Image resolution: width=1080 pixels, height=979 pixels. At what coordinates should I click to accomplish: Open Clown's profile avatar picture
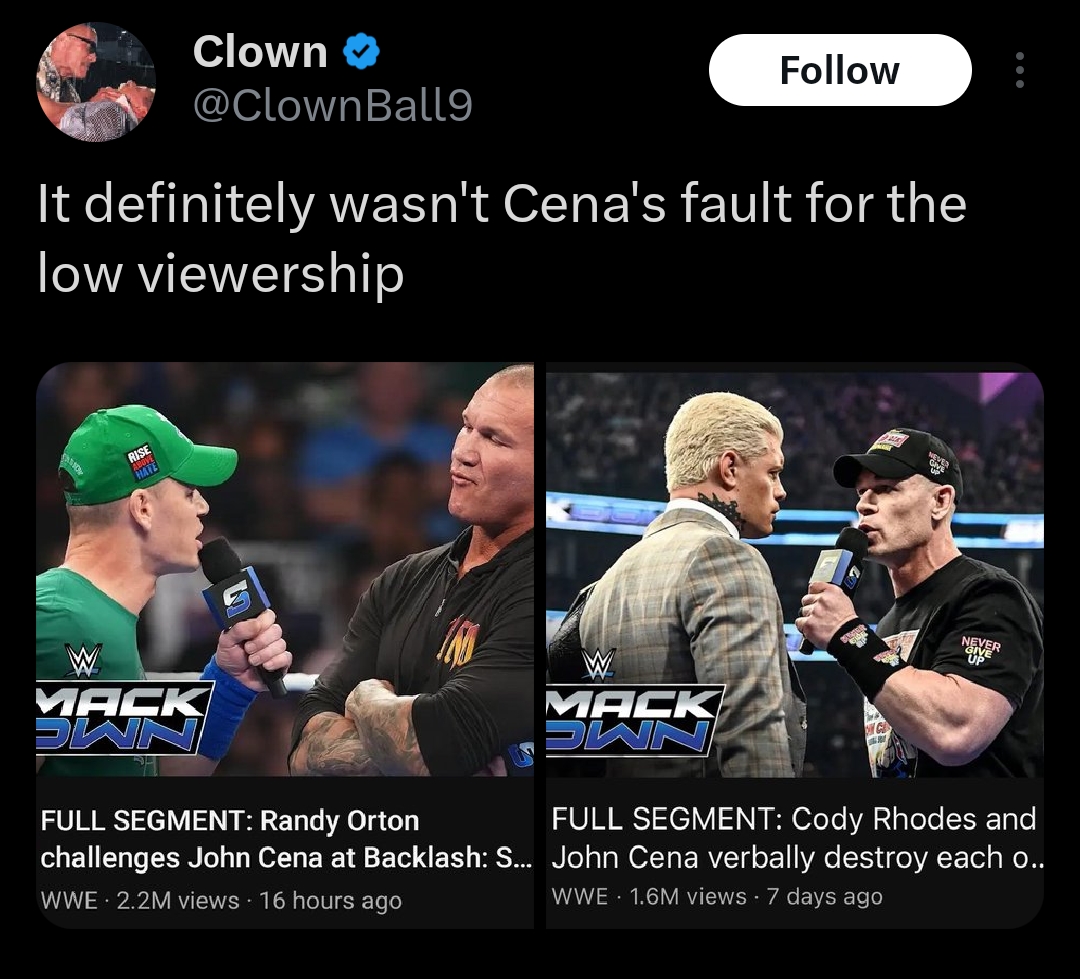pos(96,82)
